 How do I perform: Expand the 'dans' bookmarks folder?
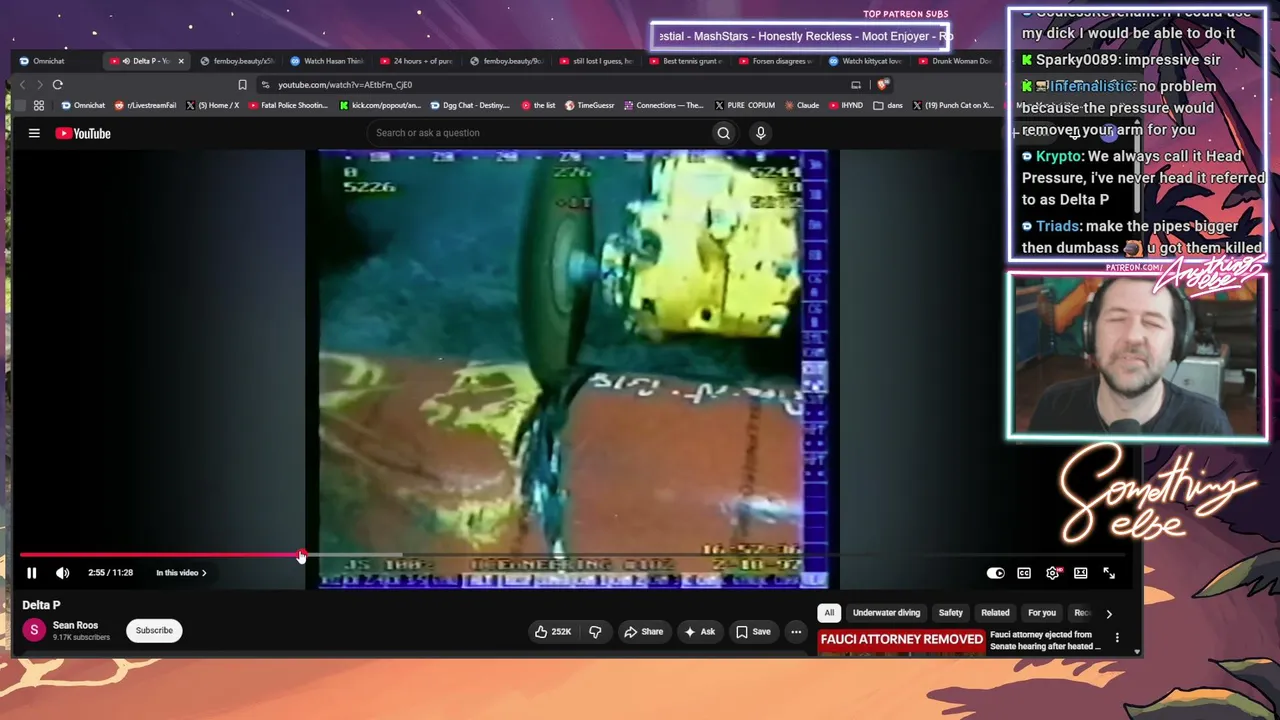coord(888,105)
